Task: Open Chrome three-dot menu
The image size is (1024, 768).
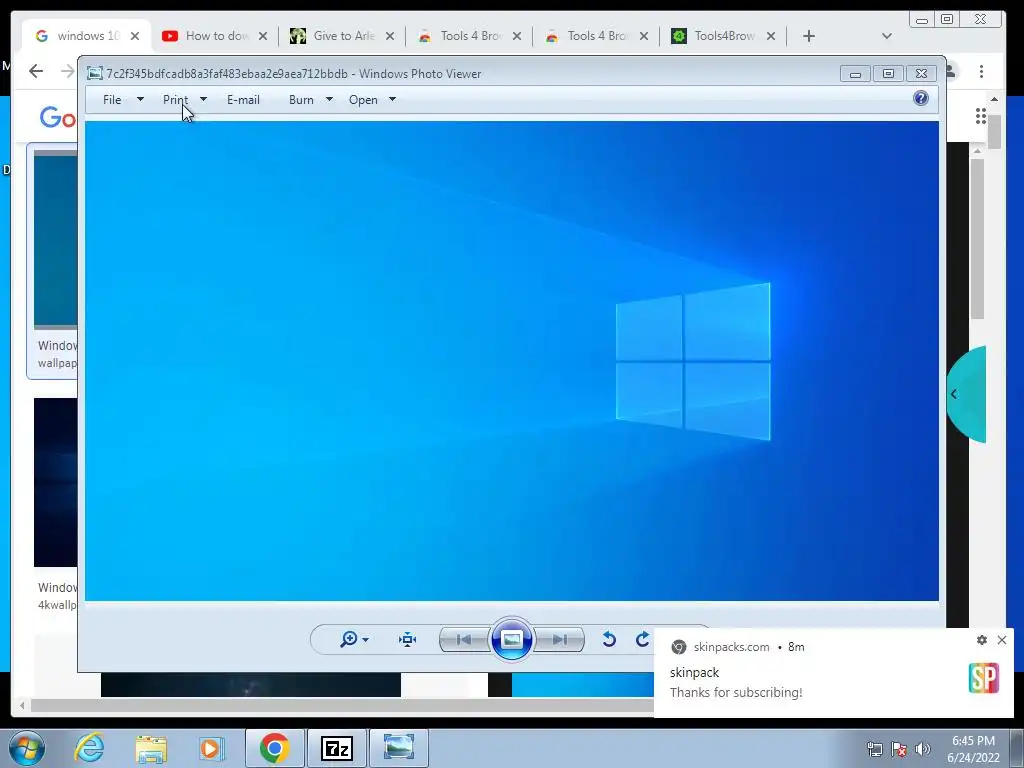Action: pyautogui.click(x=981, y=71)
